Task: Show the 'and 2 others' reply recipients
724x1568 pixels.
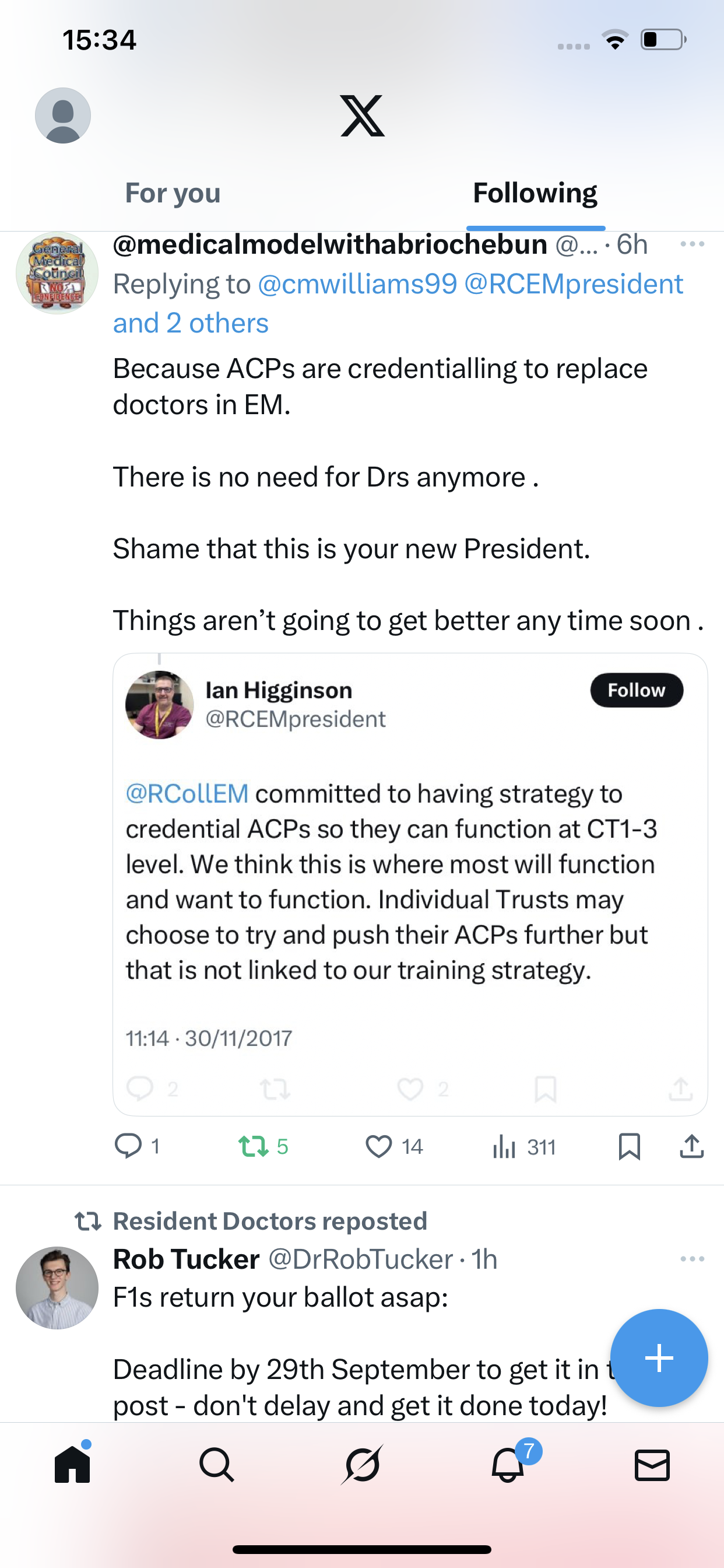Action: click(191, 323)
